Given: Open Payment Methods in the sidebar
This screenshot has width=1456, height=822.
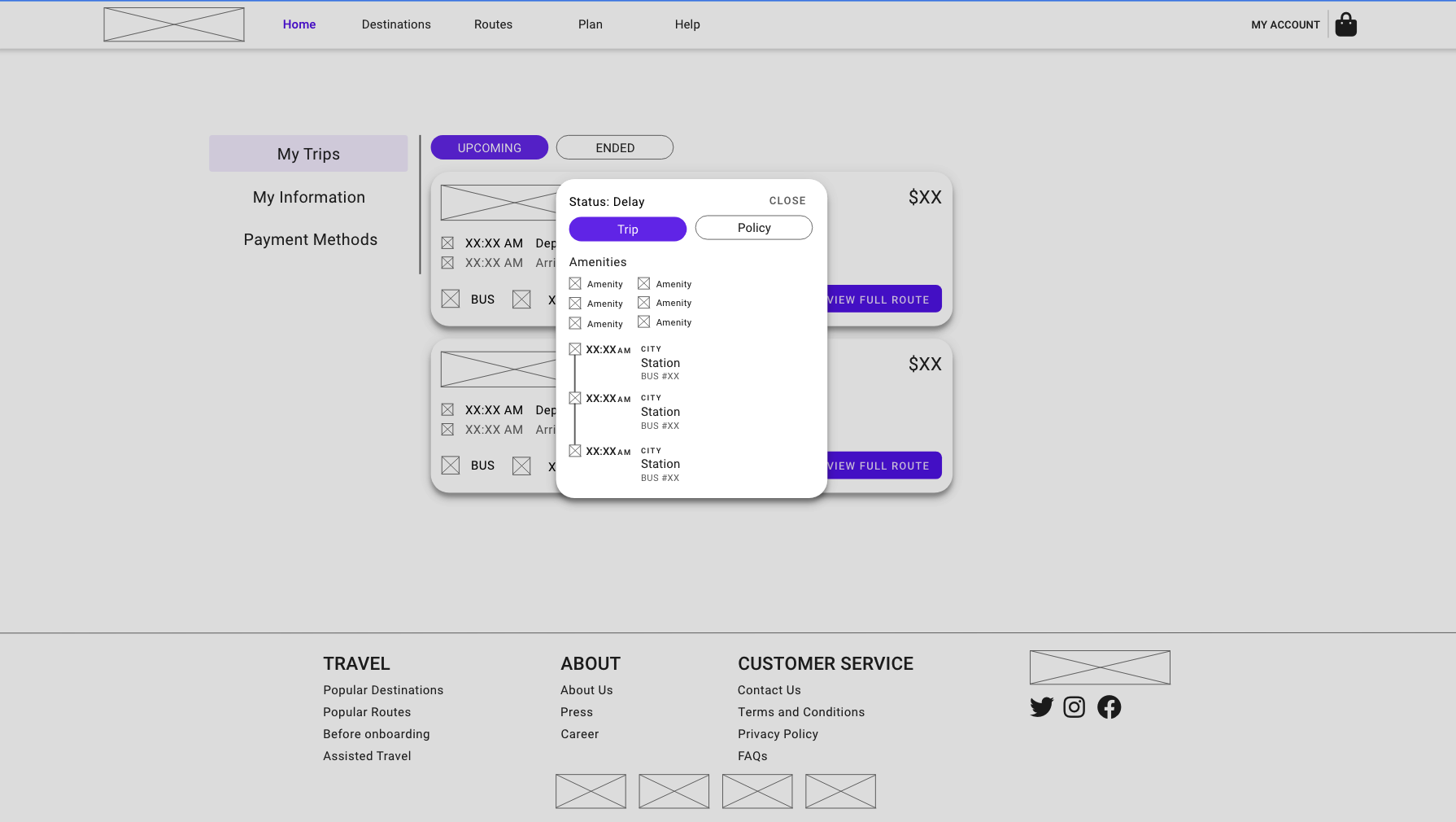Looking at the screenshot, I should pos(310,239).
